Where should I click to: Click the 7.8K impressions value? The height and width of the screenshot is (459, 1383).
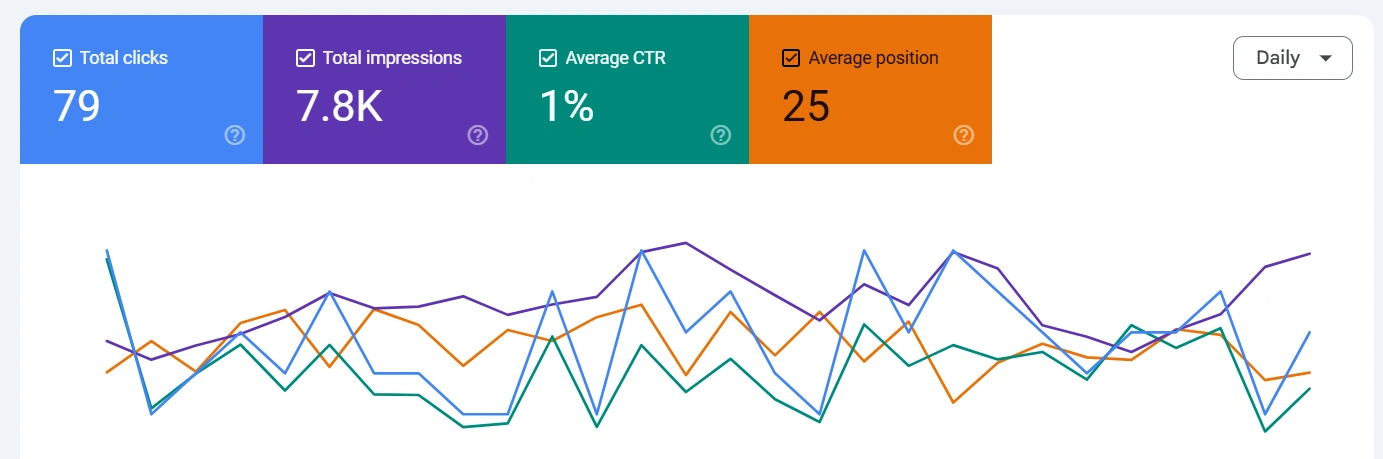click(x=339, y=106)
